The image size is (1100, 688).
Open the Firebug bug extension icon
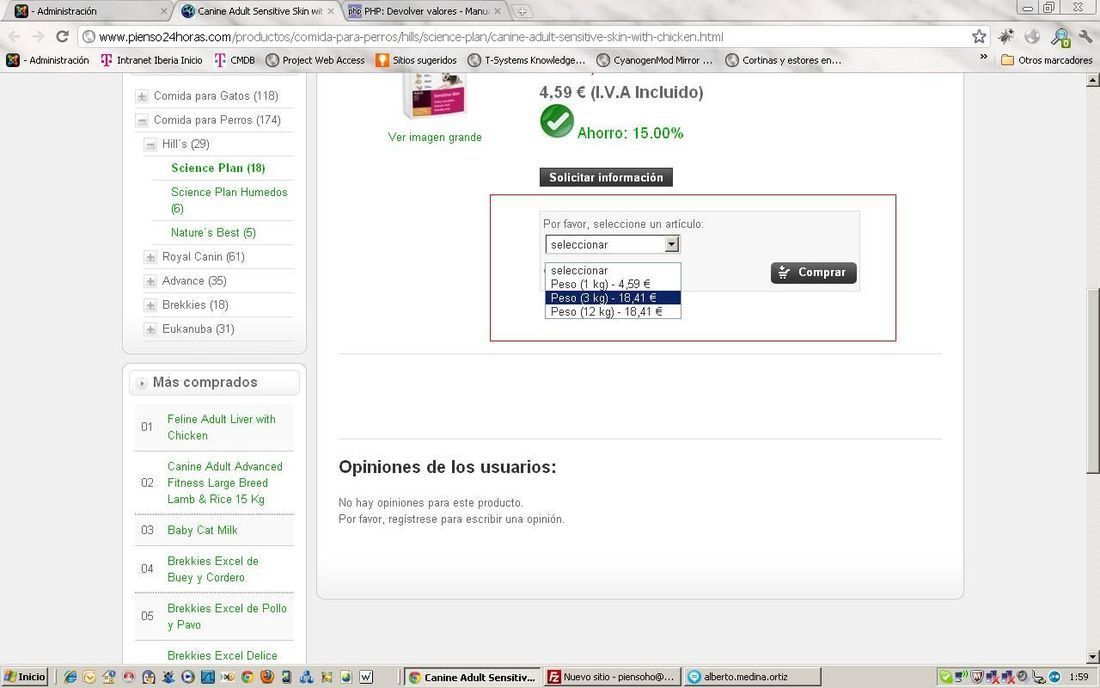[1006, 36]
